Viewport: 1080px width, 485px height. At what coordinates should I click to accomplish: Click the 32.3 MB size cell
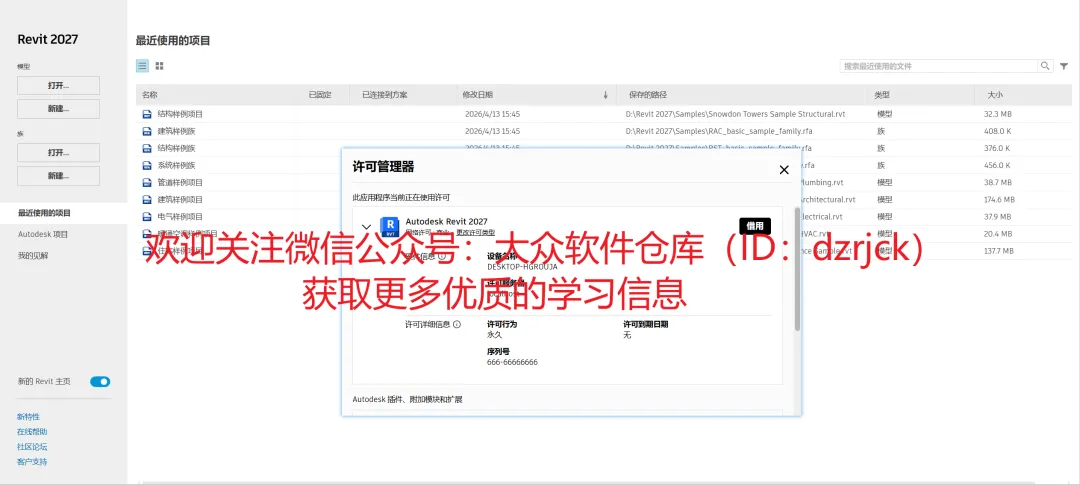click(998, 114)
